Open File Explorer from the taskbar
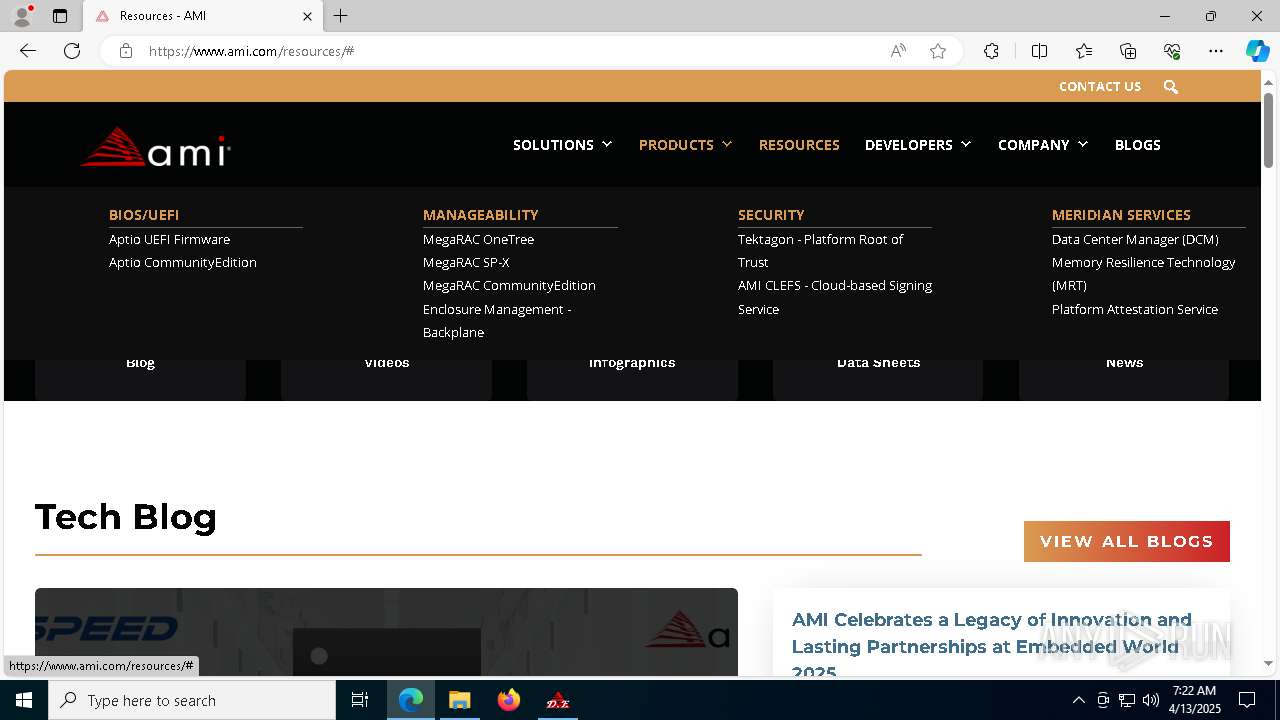This screenshot has height=720, width=1280. [460, 700]
